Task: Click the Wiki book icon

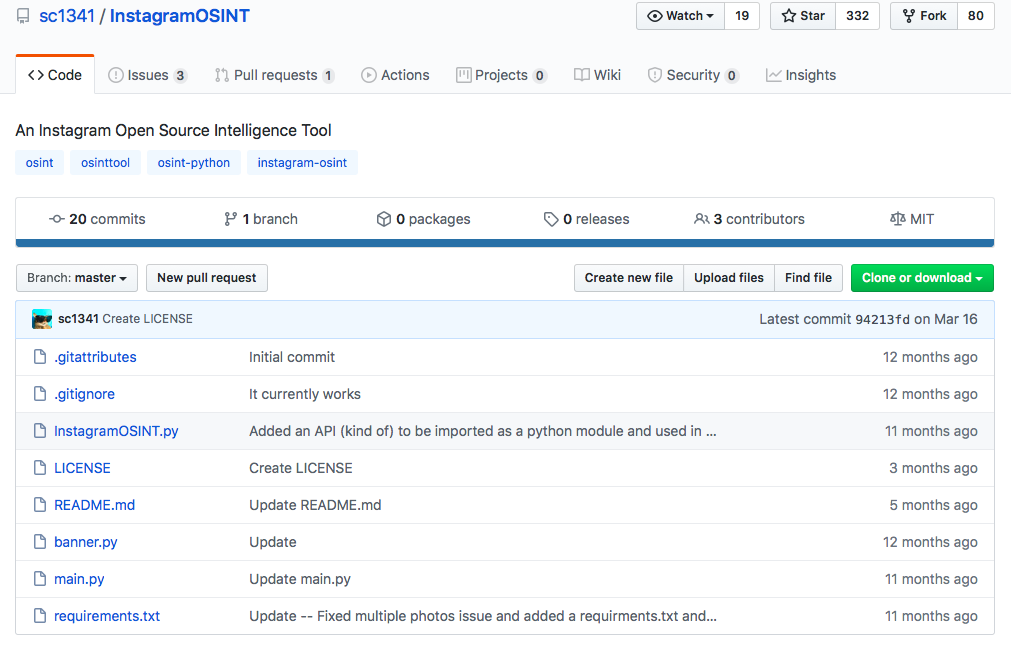Action: tap(582, 75)
